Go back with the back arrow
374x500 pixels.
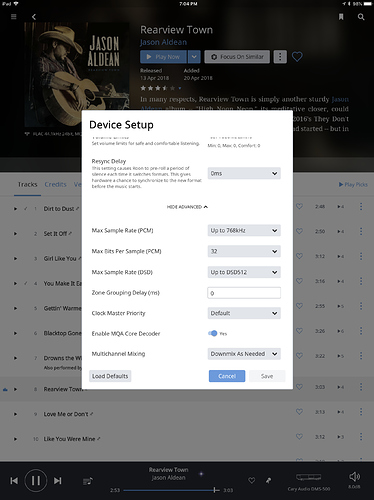[x=34, y=17]
